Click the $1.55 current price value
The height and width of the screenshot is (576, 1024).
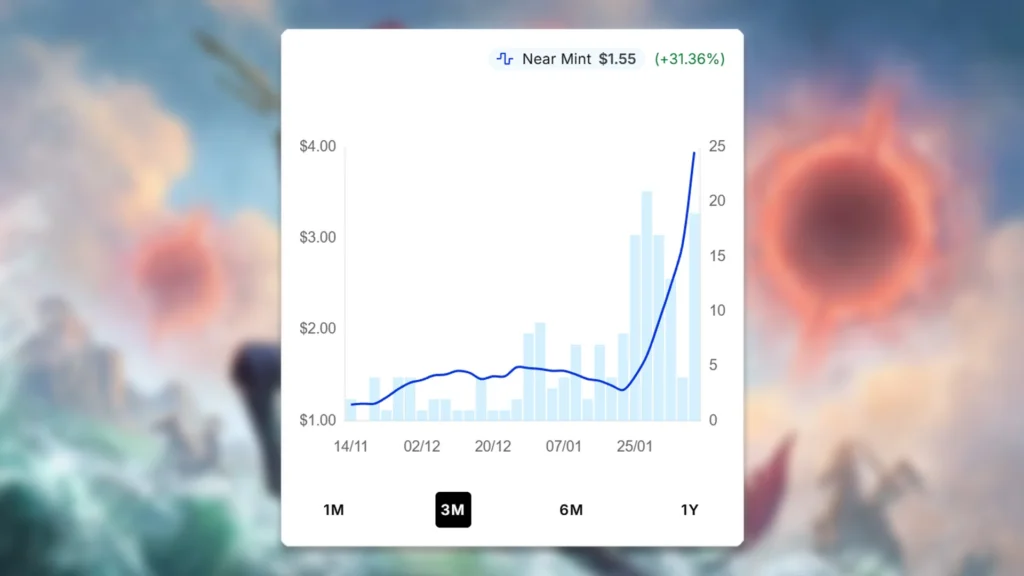click(618, 59)
